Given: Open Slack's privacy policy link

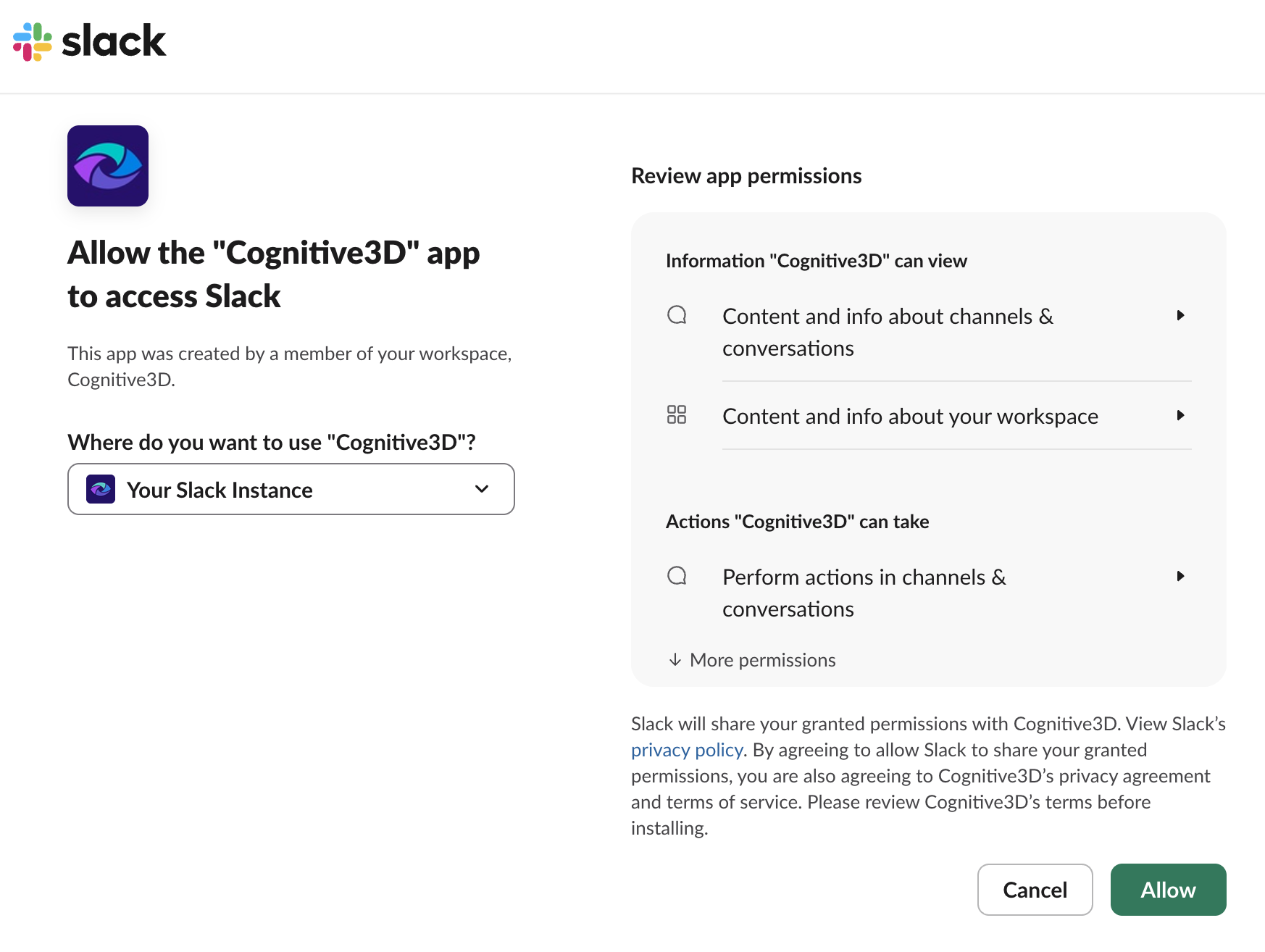Looking at the screenshot, I should pos(687,750).
